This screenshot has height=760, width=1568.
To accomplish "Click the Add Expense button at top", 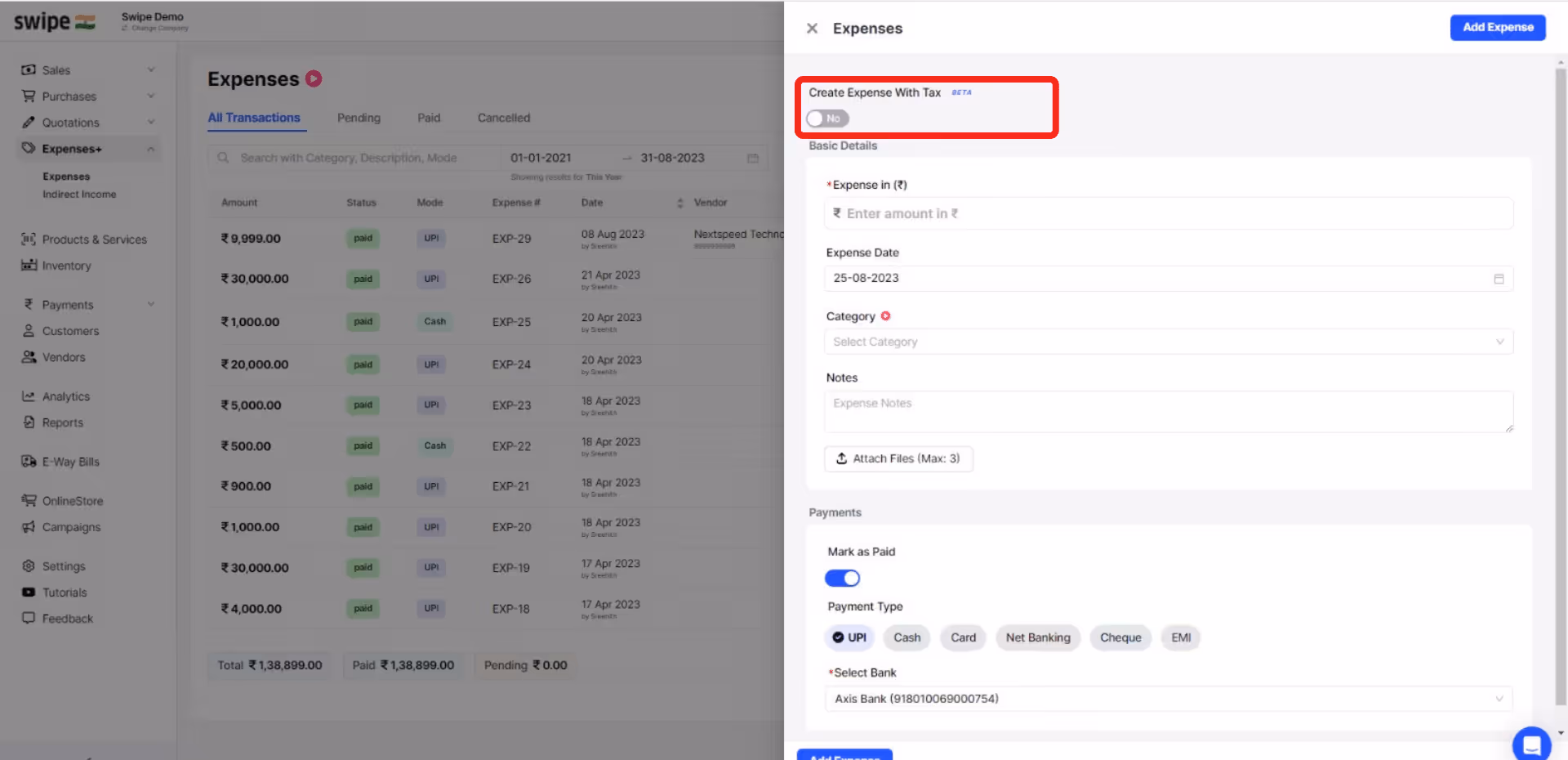I will (1498, 27).
